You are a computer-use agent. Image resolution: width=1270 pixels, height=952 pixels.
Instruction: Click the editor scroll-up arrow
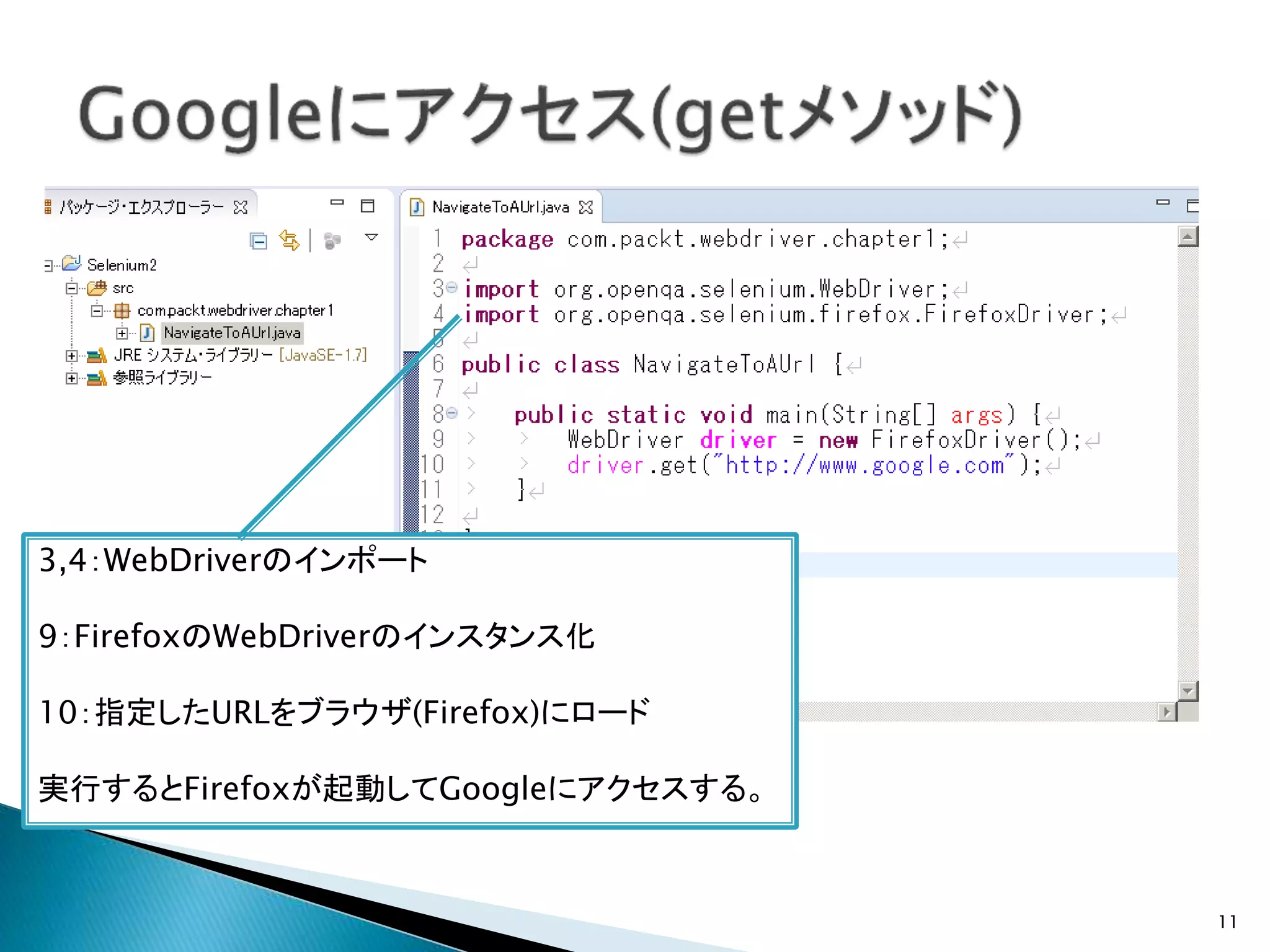click(x=1188, y=236)
